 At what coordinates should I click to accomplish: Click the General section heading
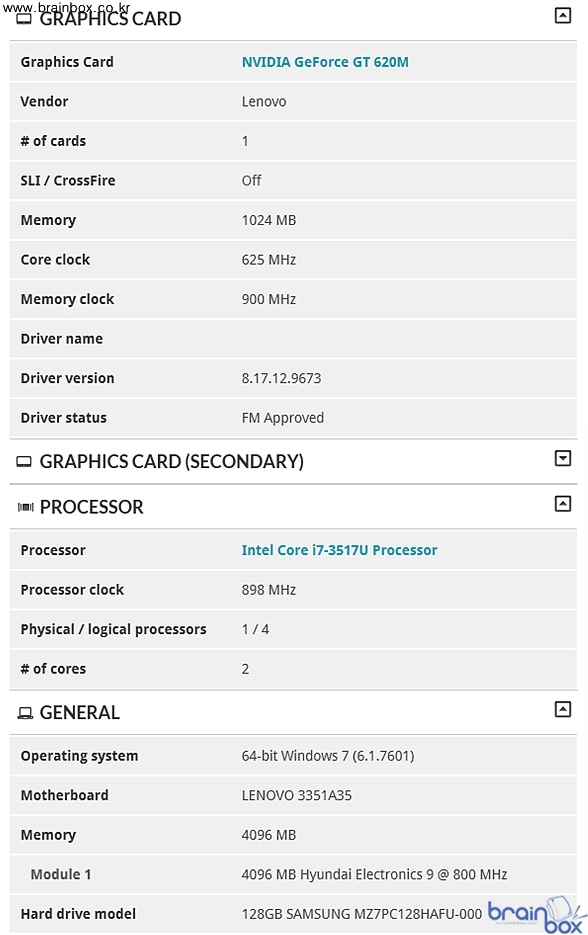pyautogui.click(x=79, y=712)
